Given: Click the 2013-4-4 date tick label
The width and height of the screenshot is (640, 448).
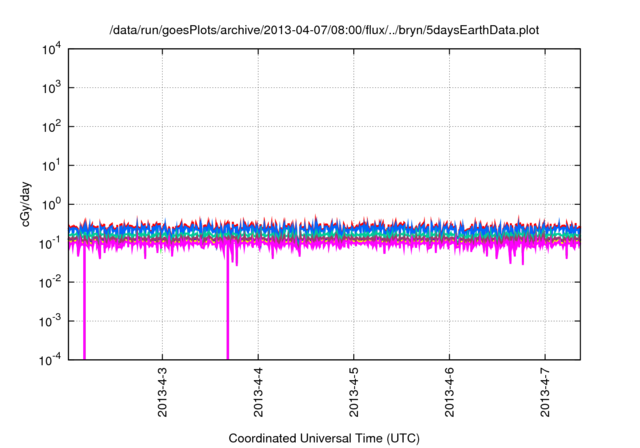Looking at the screenshot, I should (258, 392).
